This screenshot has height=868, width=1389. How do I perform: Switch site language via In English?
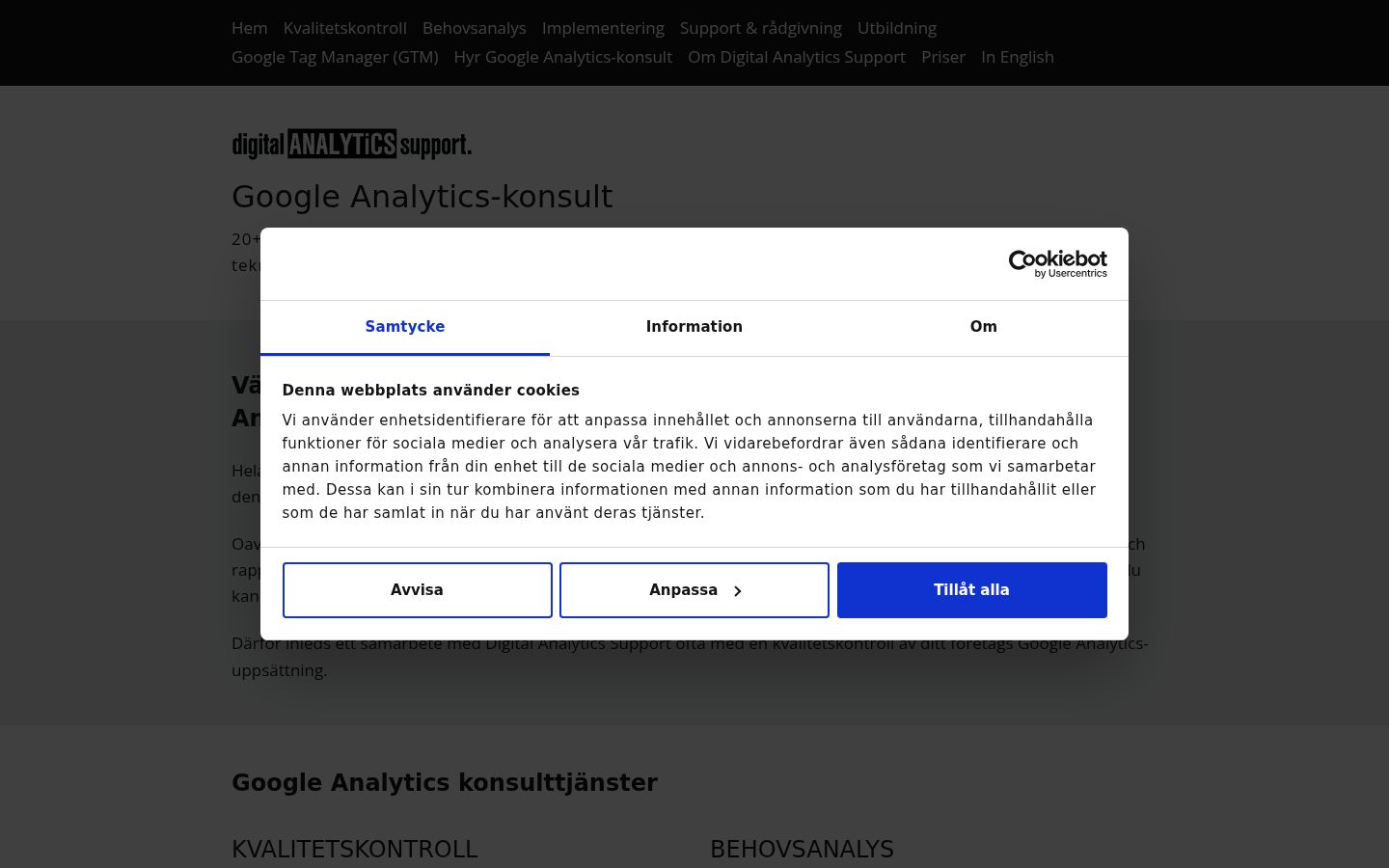pos(1018,57)
